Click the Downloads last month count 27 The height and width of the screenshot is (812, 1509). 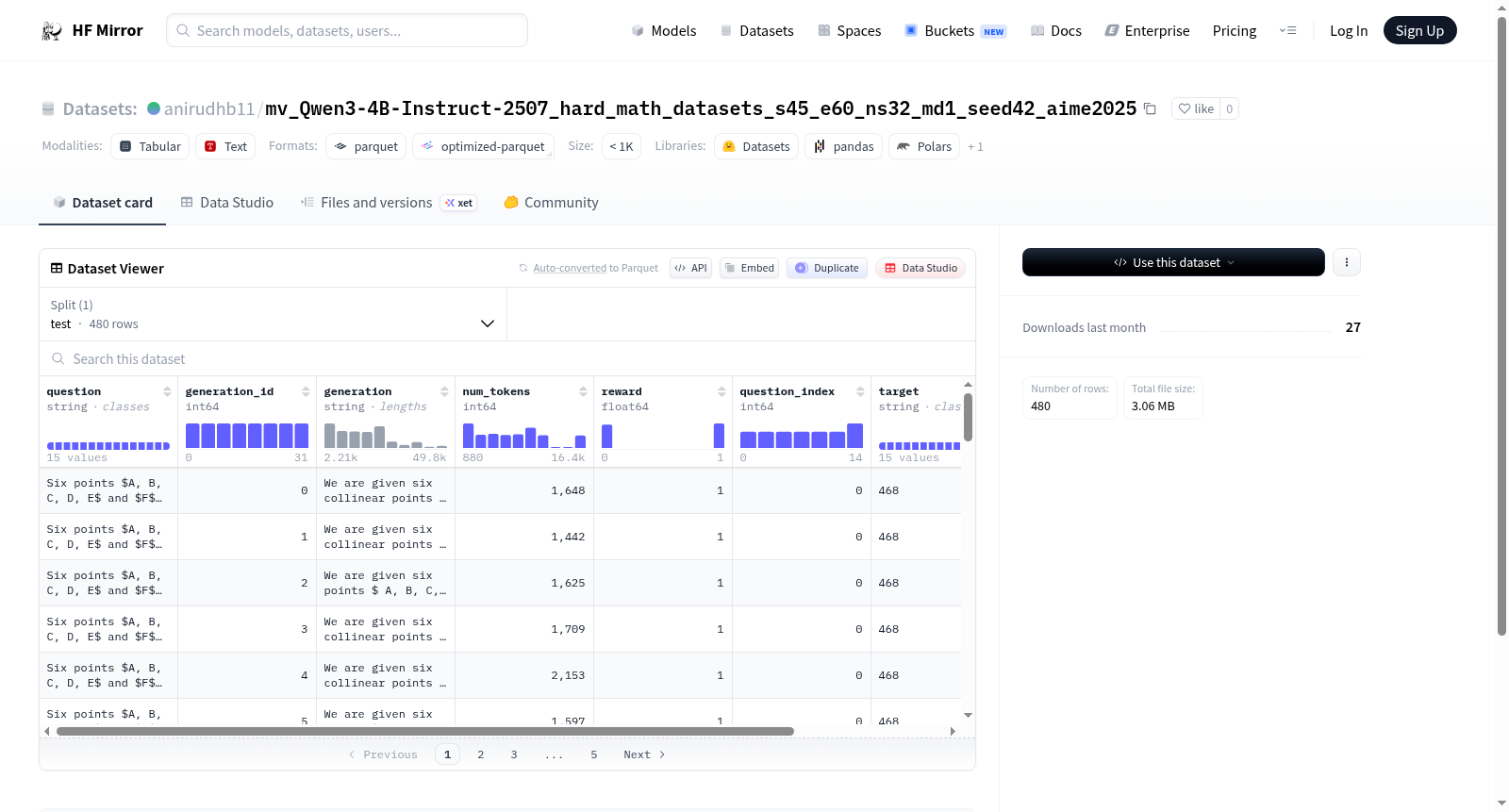click(1352, 327)
